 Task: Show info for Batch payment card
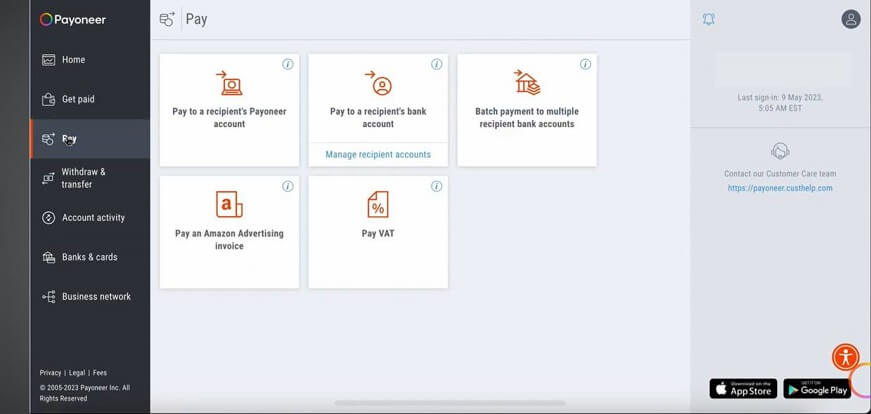[585, 64]
